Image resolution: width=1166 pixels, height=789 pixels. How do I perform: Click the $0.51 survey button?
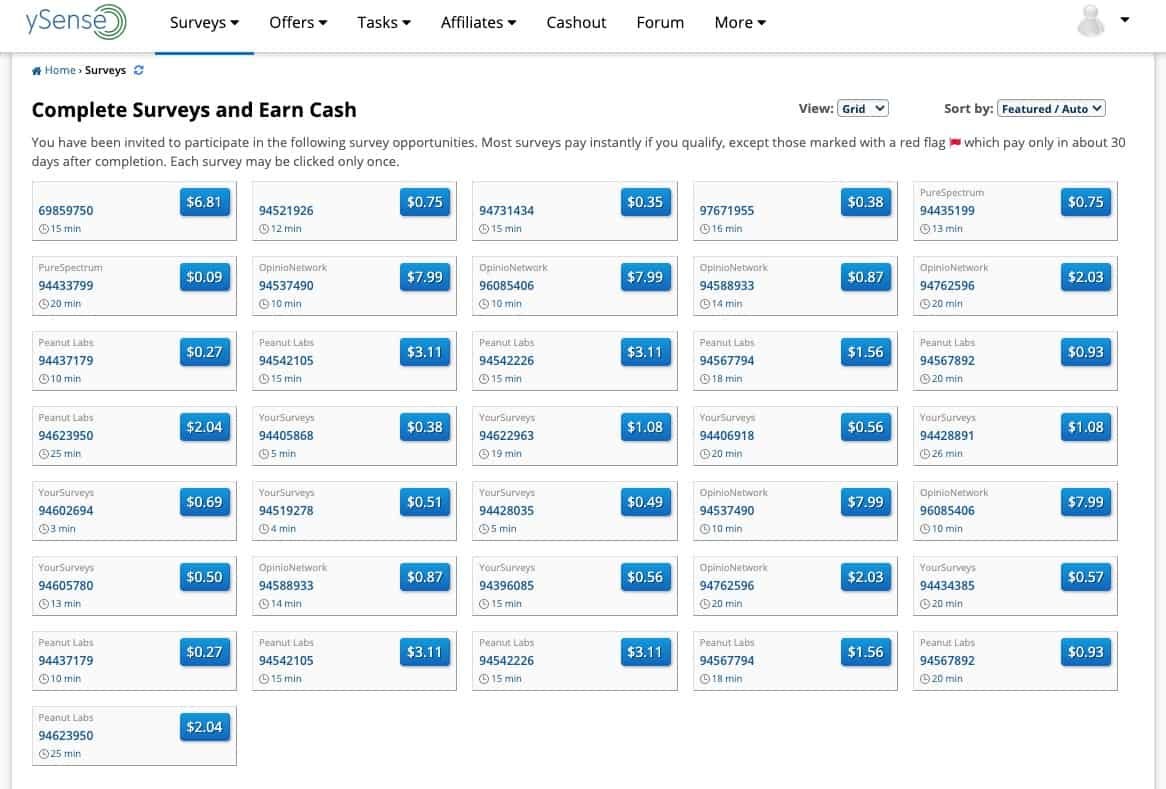tap(425, 503)
